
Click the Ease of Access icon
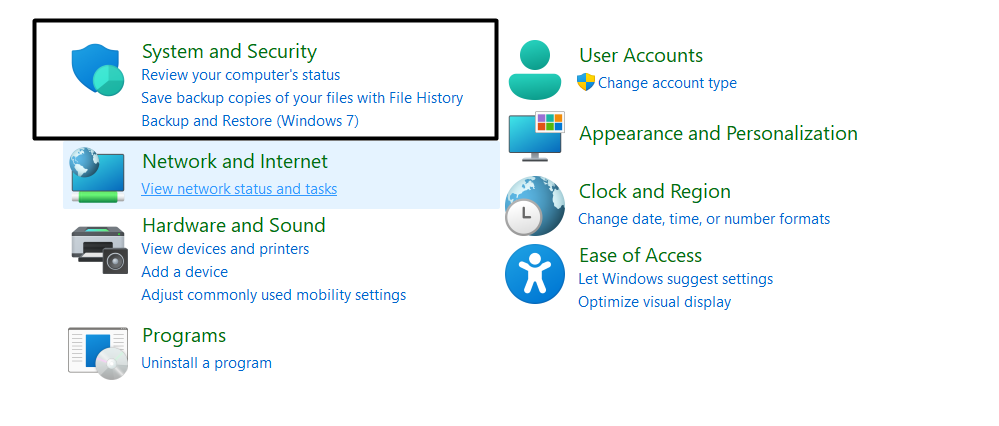535,274
